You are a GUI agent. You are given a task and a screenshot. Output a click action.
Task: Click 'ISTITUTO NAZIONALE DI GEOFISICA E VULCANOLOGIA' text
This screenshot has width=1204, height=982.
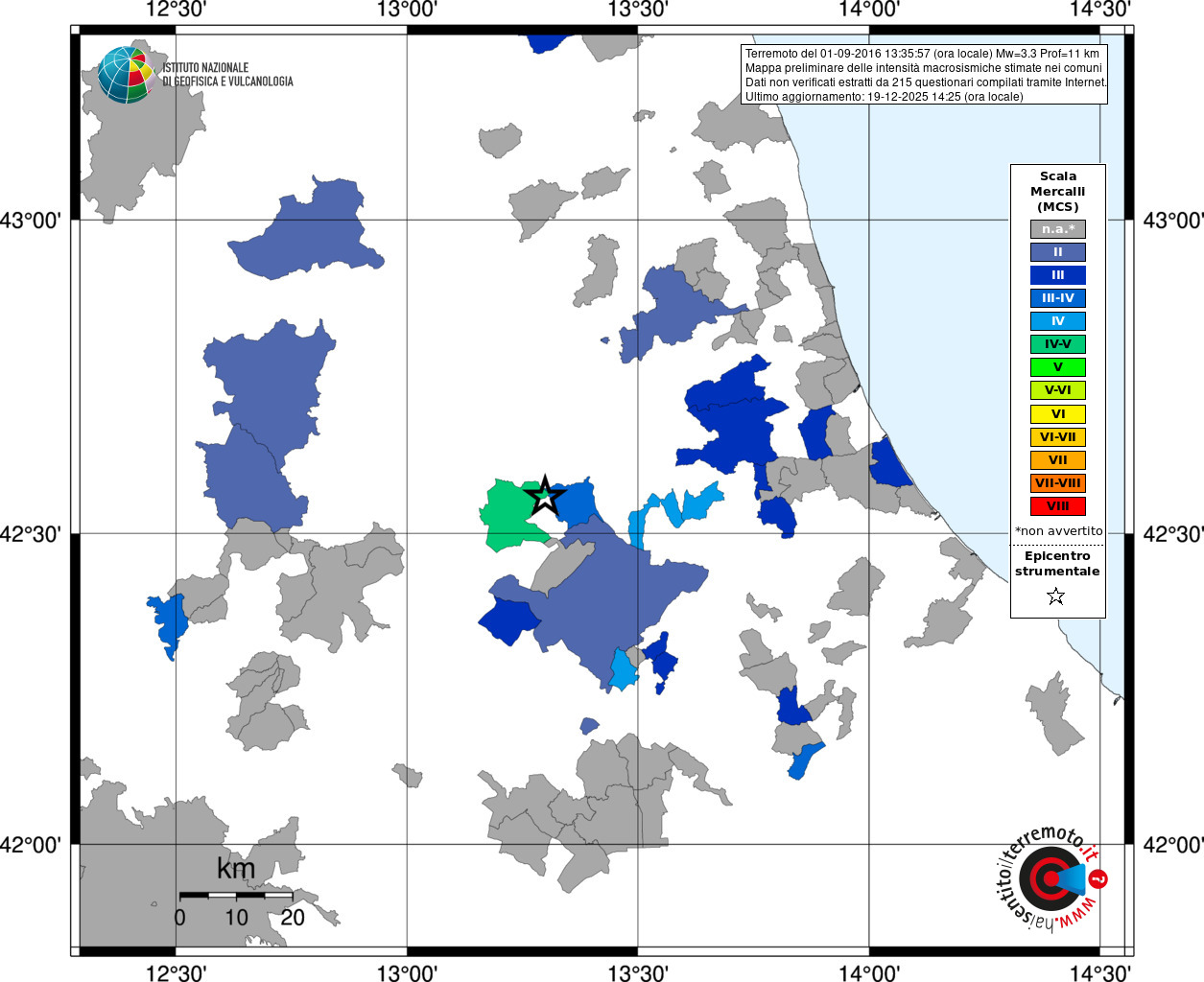tap(227, 75)
